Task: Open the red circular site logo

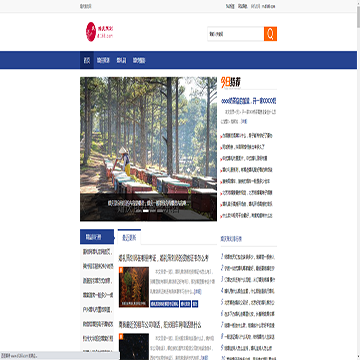Action: (91, 32)
